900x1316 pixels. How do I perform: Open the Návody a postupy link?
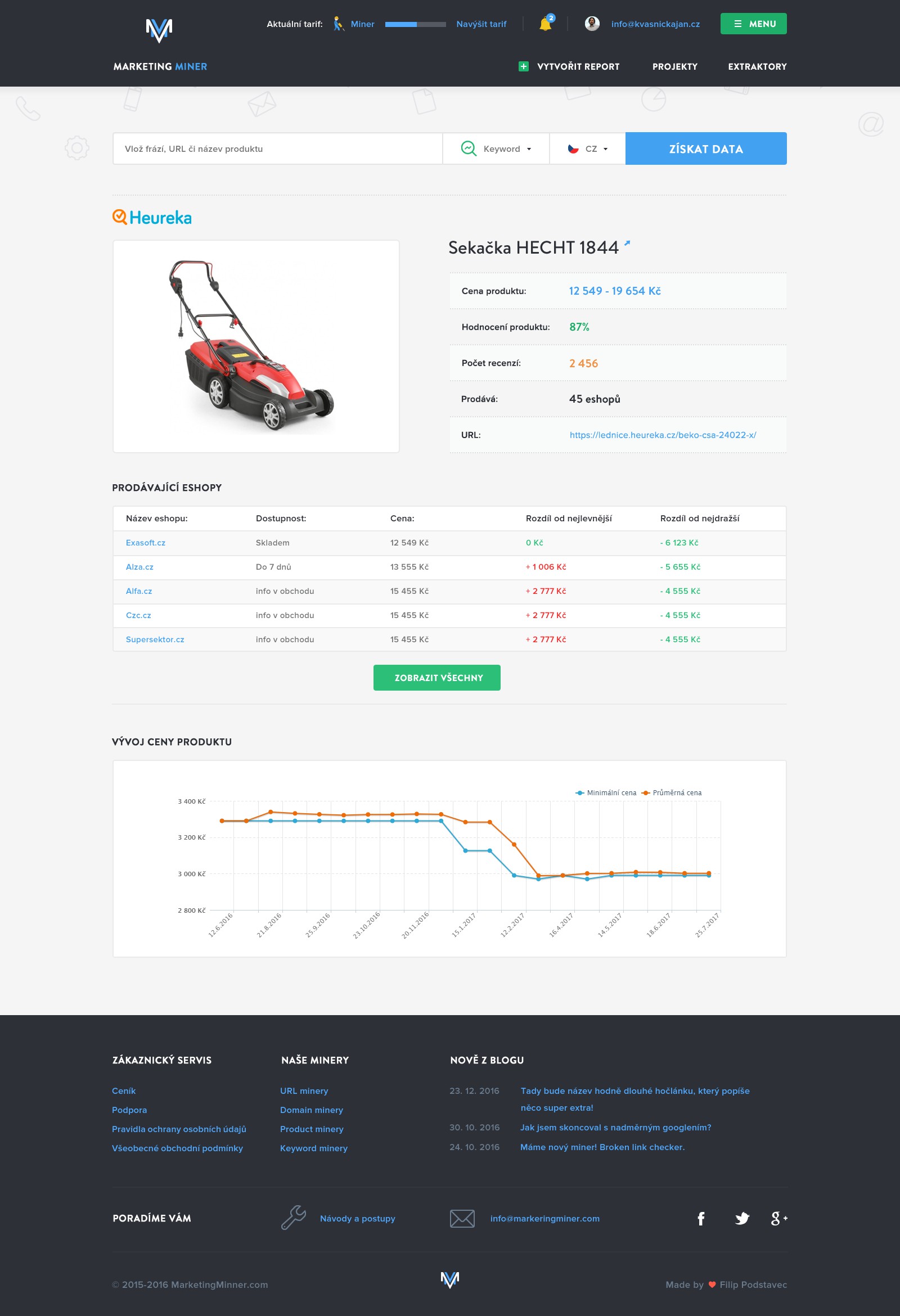[357, 1218]
